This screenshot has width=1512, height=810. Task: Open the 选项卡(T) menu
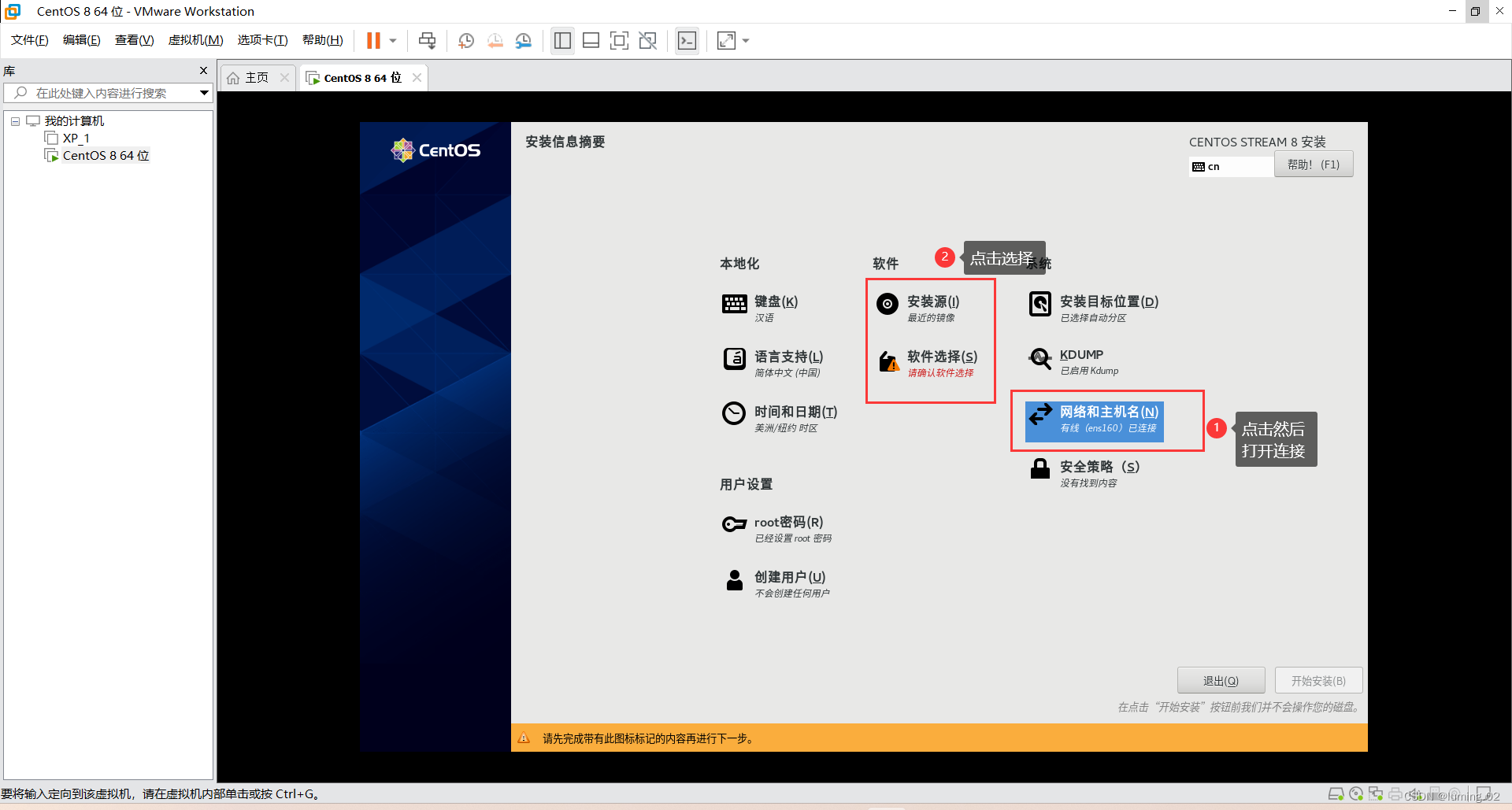pos(263,40)
